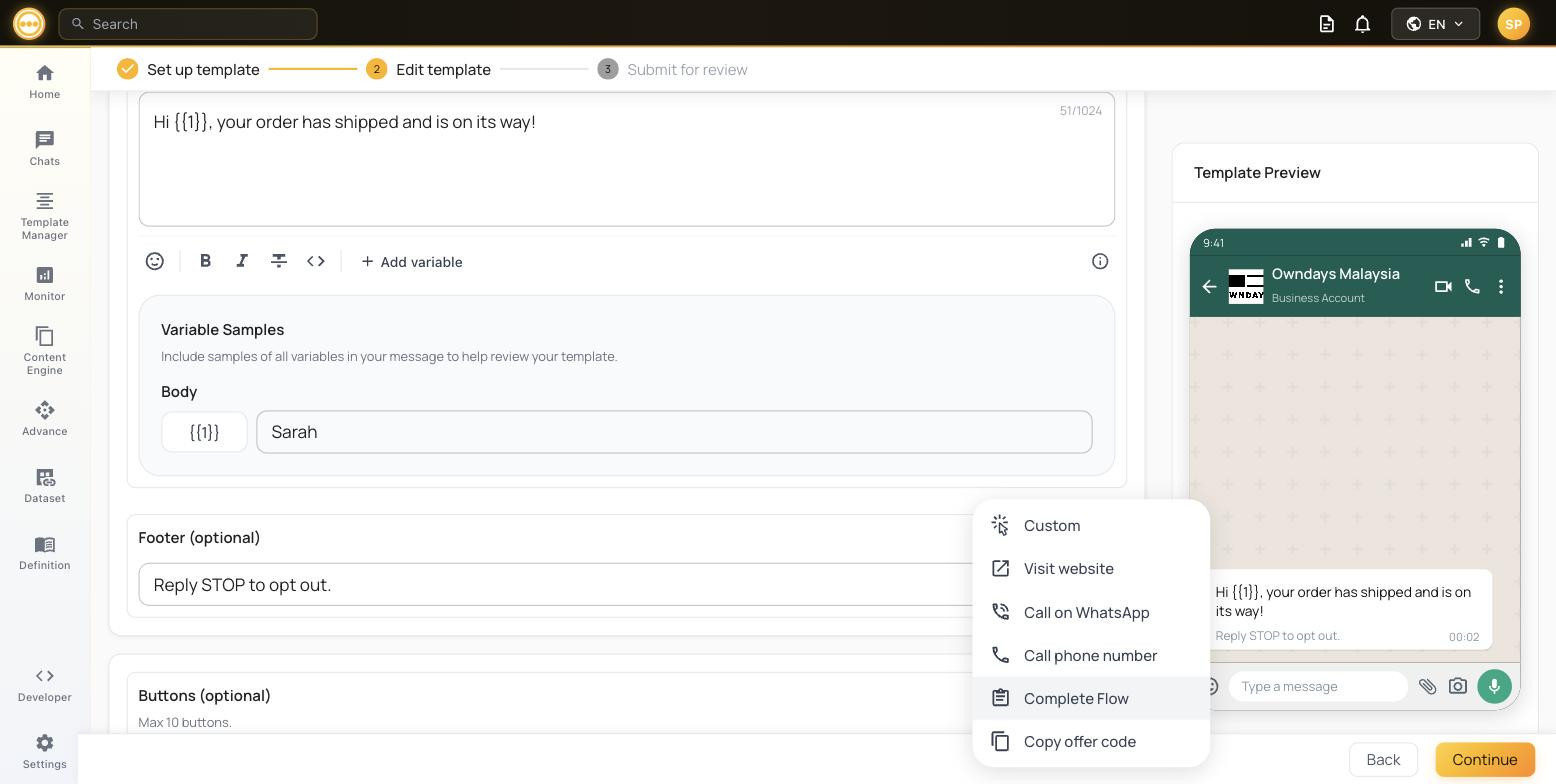Click the info icon beside formatting toolbar
1556x784 pixels.
point(1100,261)
